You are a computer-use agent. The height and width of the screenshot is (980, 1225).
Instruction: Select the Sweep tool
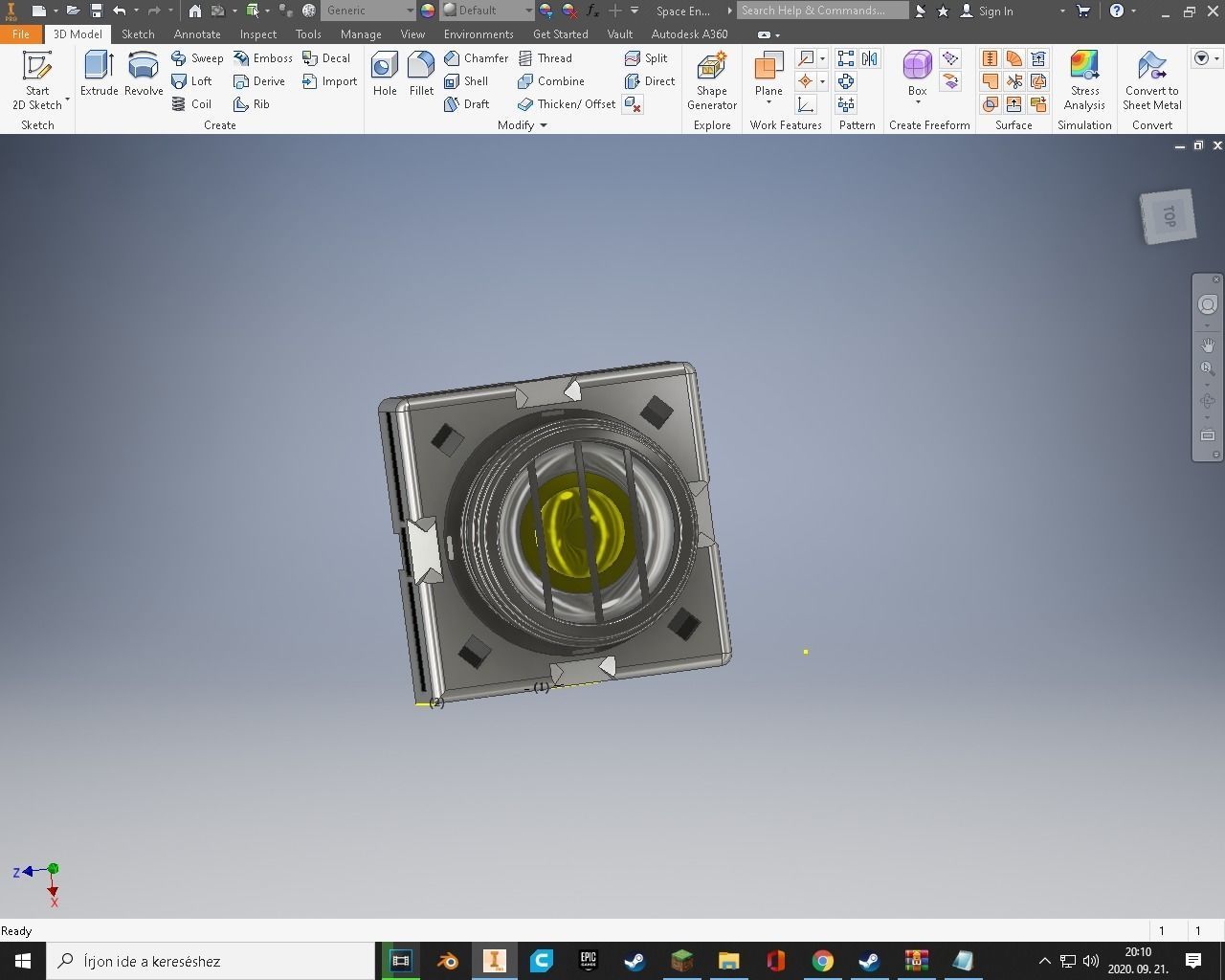198,57
